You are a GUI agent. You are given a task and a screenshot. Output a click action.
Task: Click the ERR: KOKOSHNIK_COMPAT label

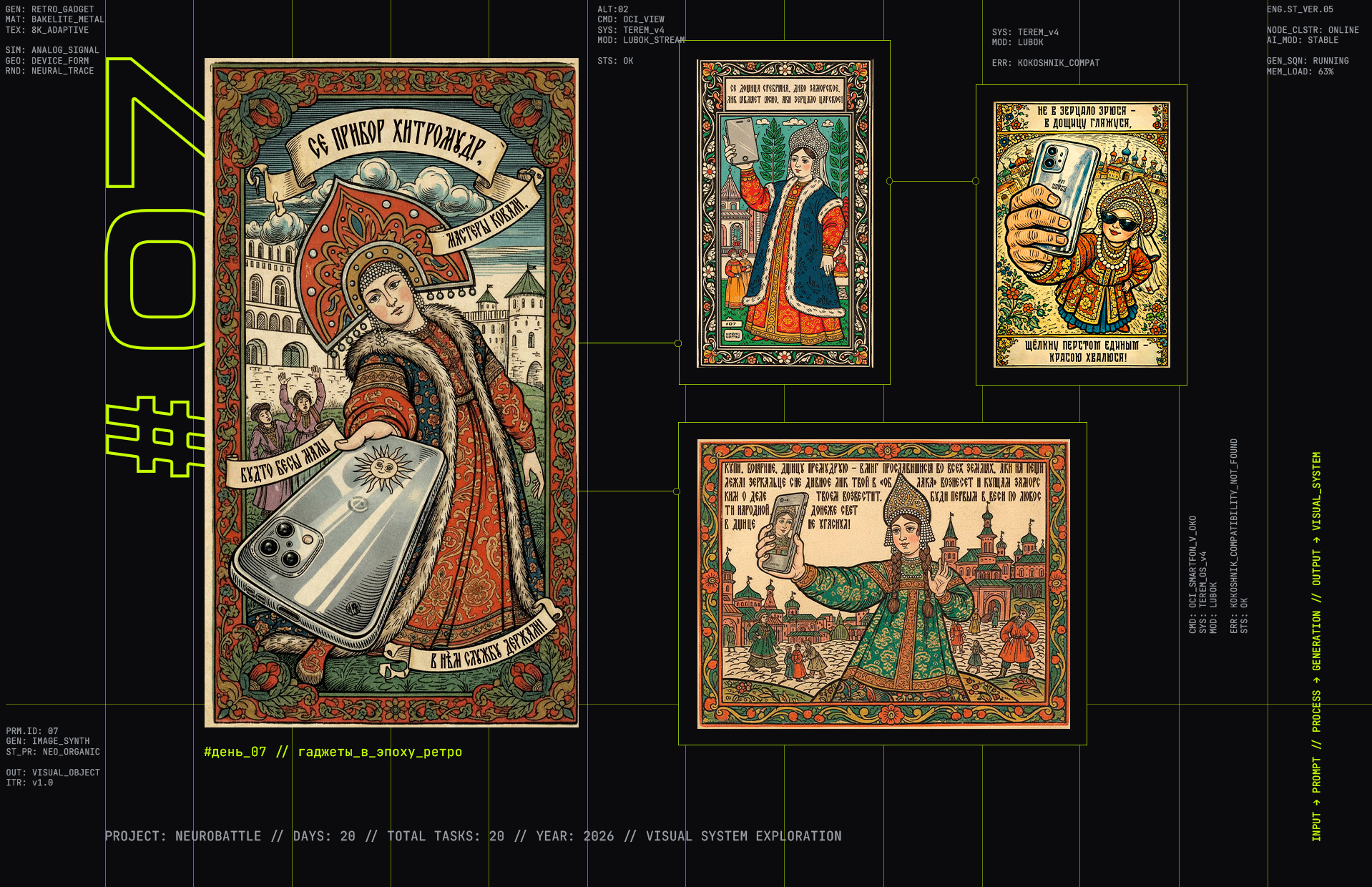(x=1045, y=63)
